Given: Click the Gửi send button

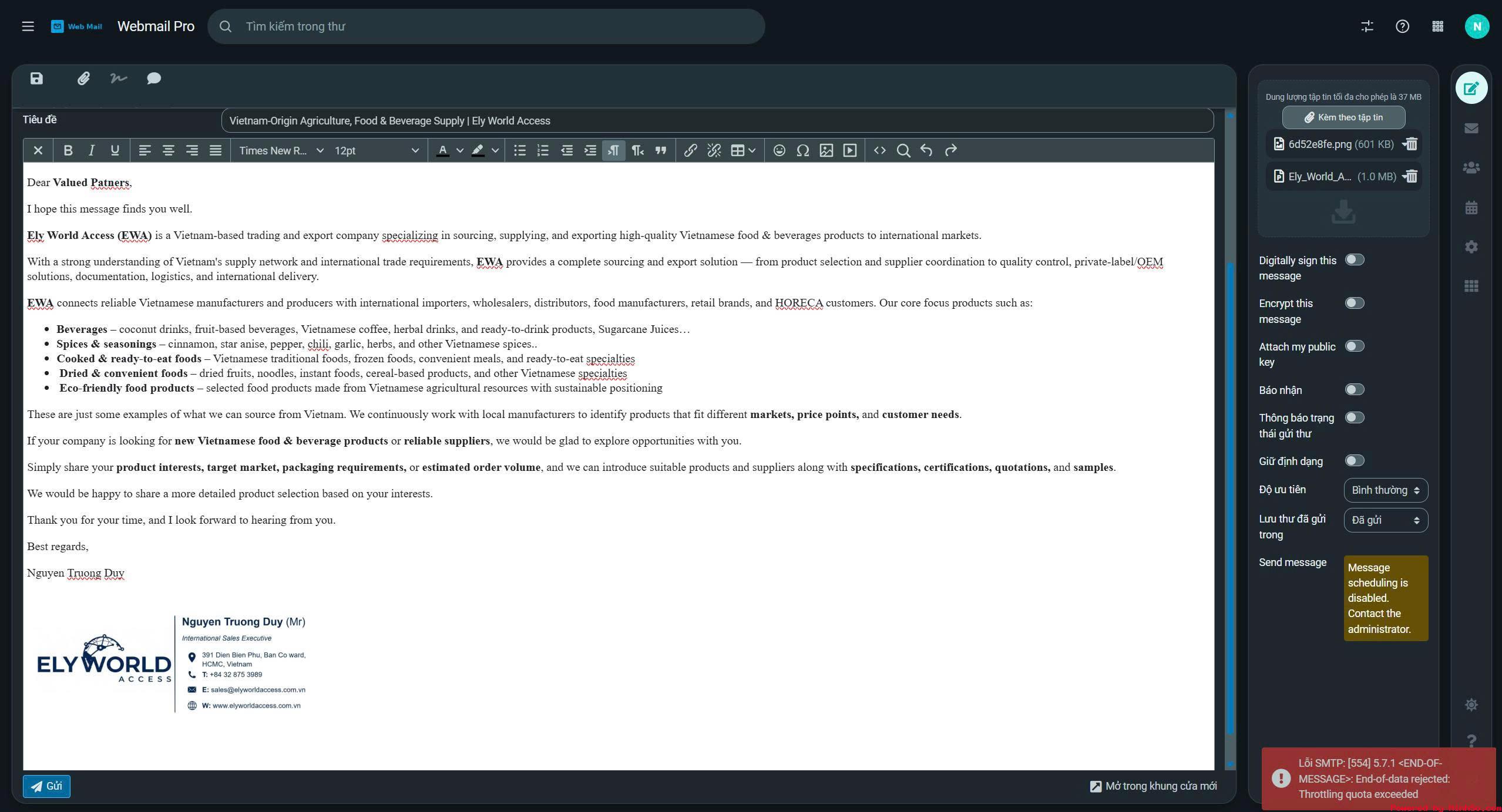Looking at the screenshot, I should (x=46, y=786).
